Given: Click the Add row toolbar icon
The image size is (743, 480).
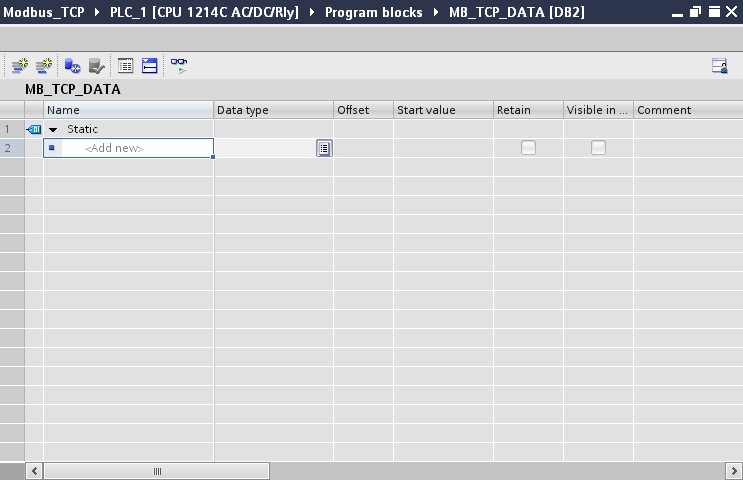Looking at the screenshot, I should click(44, 65).
